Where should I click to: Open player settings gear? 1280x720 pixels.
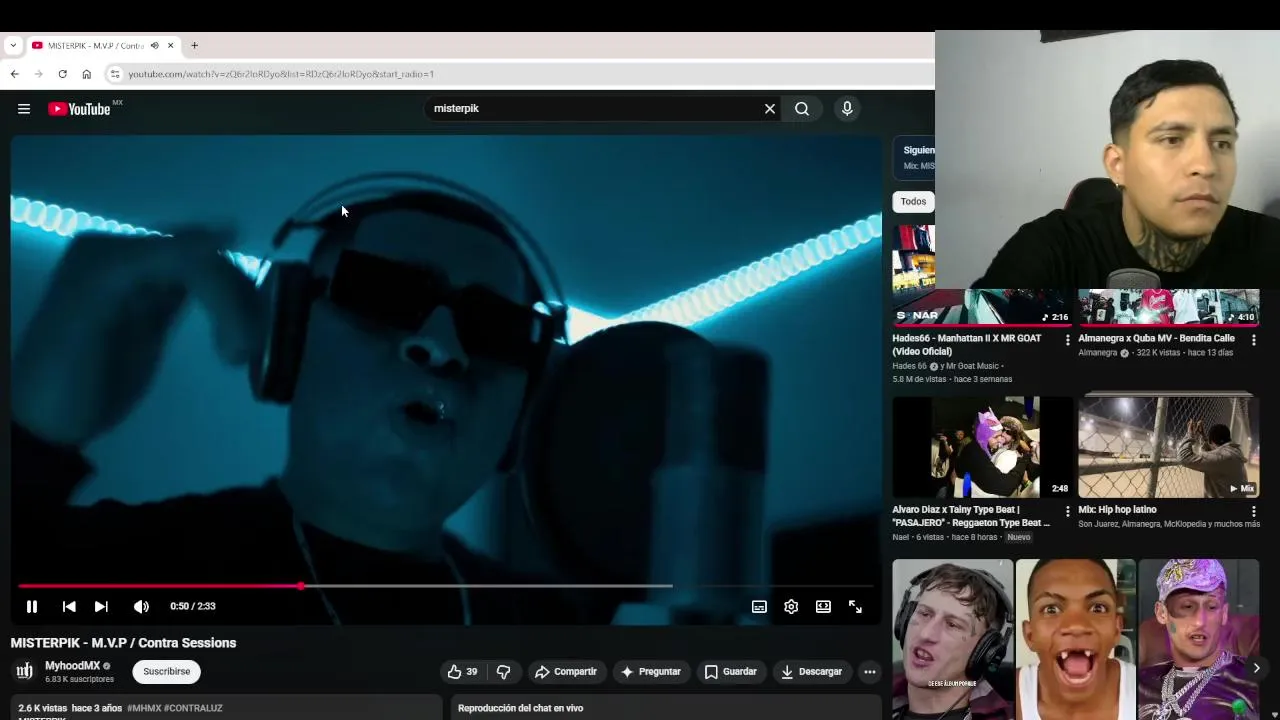(x=791, y=606)
